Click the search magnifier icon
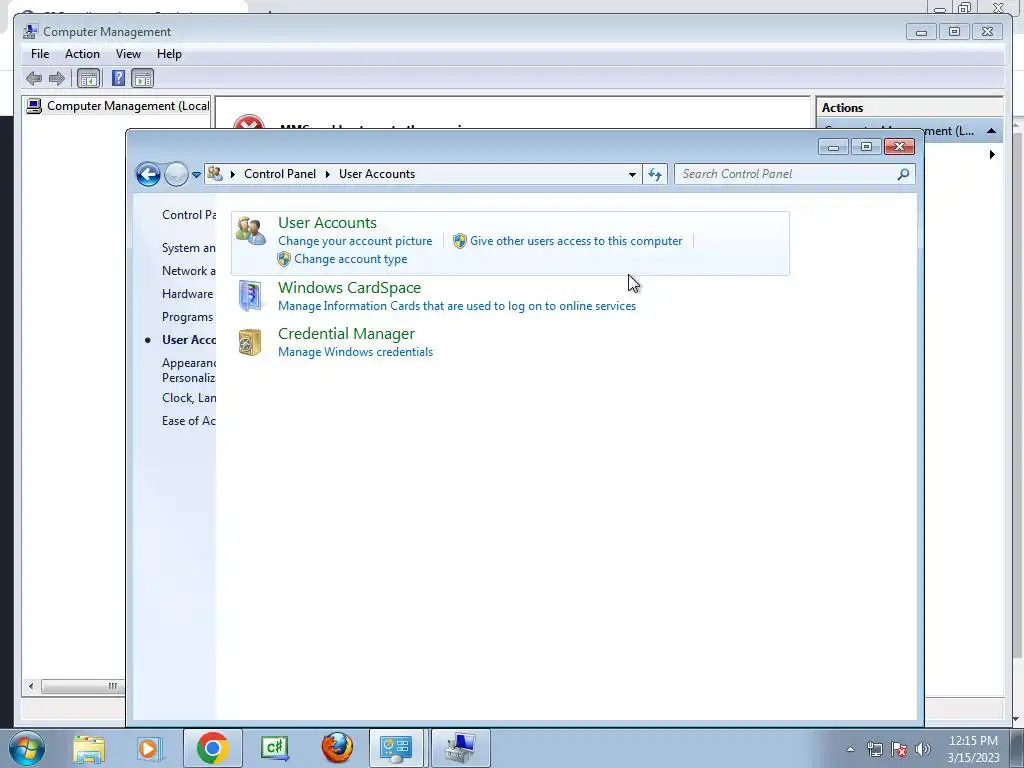Image resolution: width=1024 pixels, height=768 pixels. point(903,174)
